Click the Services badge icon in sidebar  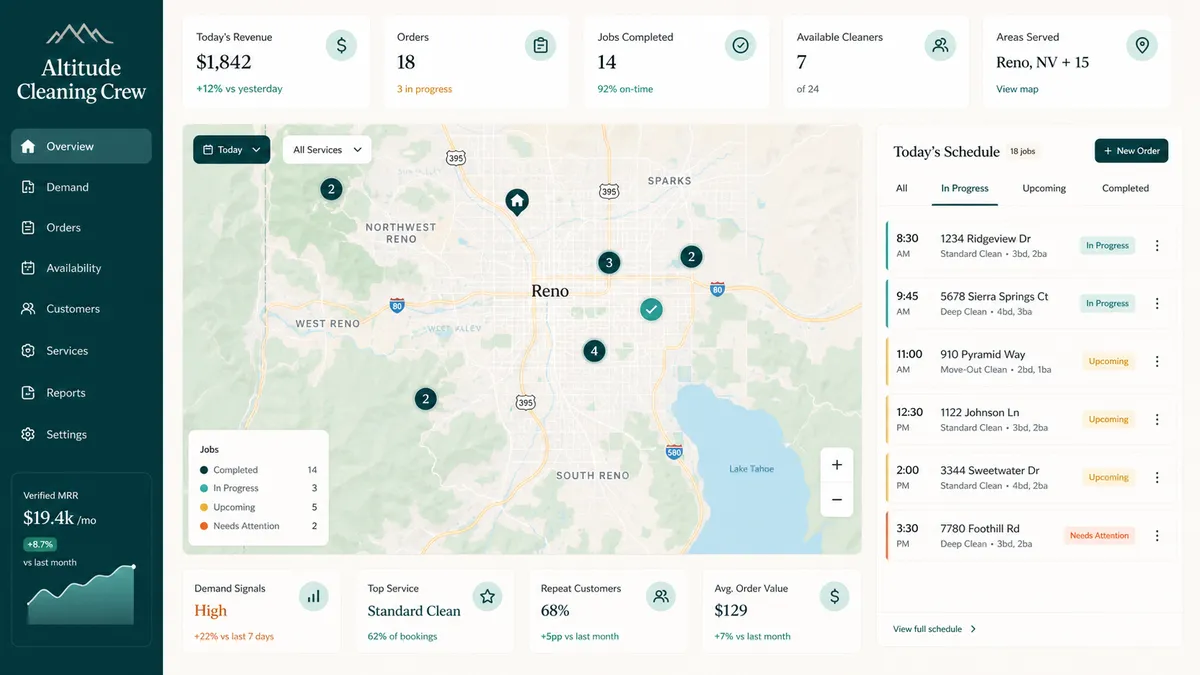28,351
